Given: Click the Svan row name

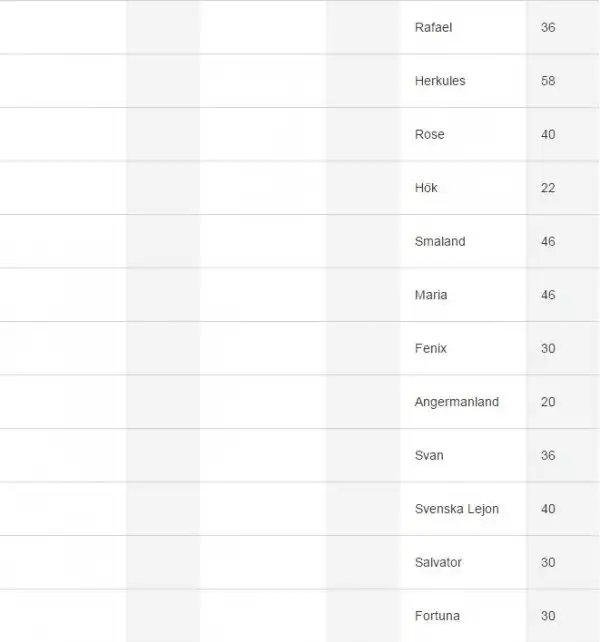Looking at the screenshot, I should point(429,455).
